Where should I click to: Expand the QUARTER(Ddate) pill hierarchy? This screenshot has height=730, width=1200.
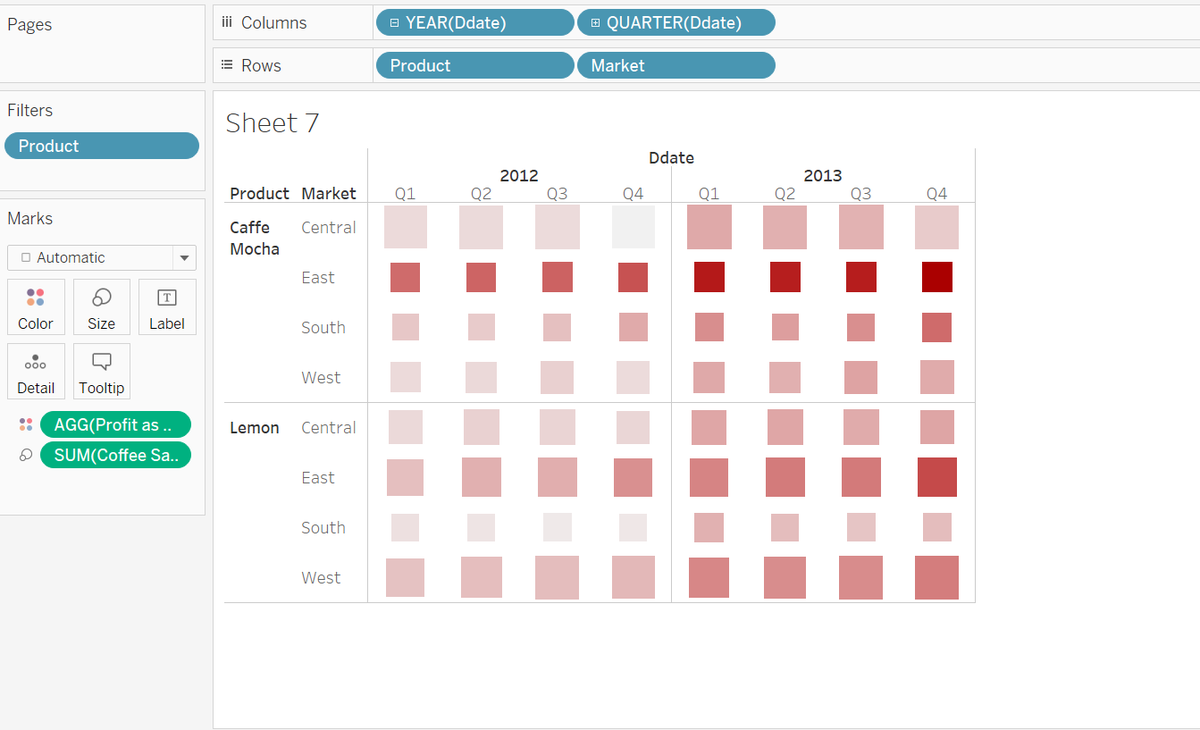[x=596, y=22]
